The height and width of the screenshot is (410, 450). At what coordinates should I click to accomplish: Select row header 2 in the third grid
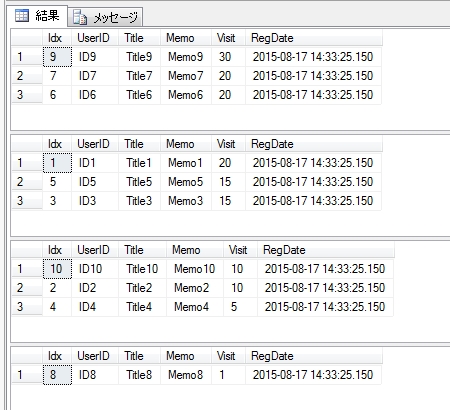pos(27,288)
